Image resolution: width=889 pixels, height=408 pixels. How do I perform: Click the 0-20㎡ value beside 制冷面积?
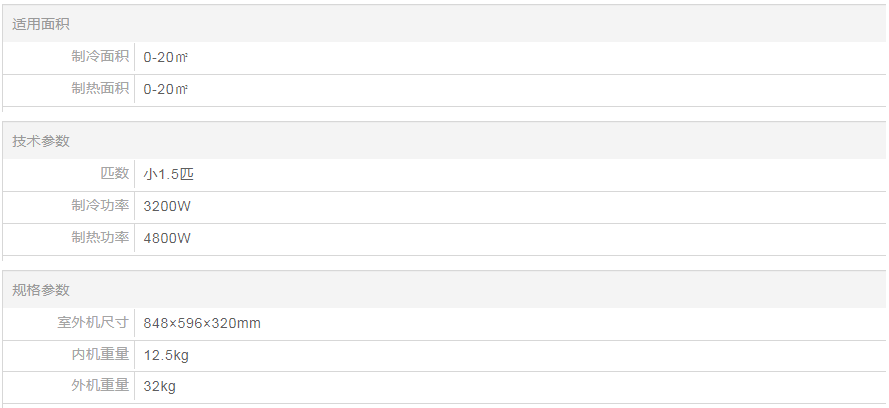(x=166, y=58)
